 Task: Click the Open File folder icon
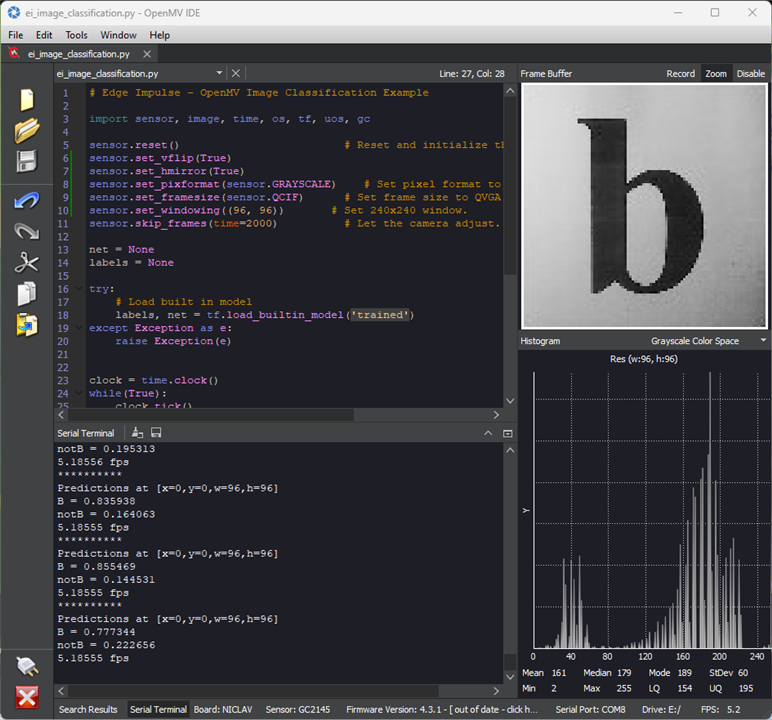(x=27, y=131)
